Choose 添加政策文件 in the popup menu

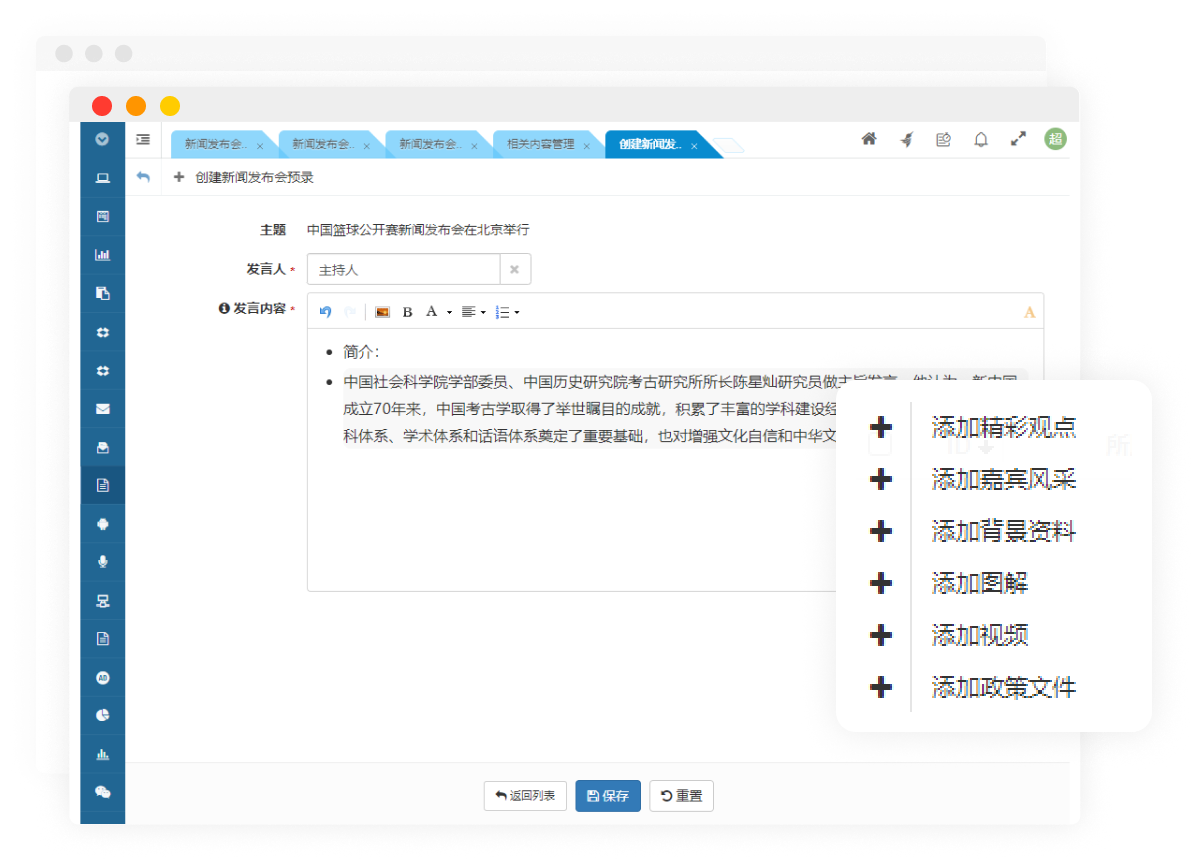pos(1003,687)
